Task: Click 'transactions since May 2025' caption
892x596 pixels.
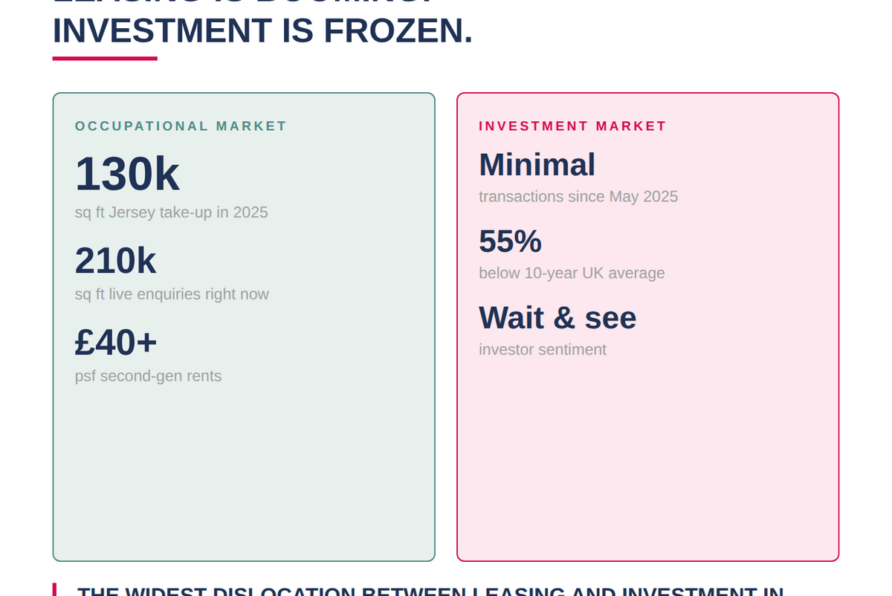Action: (578, 197)
